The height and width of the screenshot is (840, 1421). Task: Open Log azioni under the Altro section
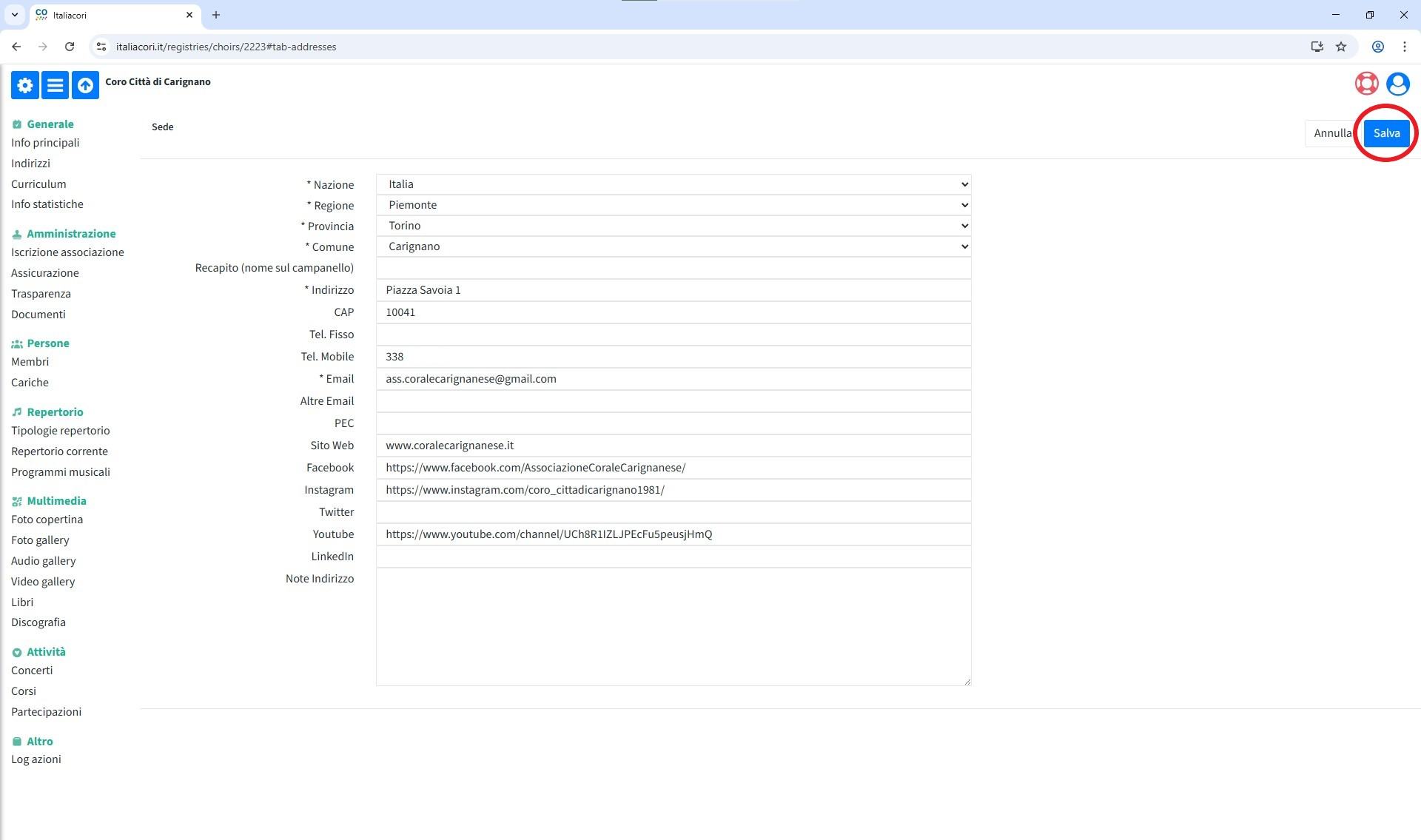click(x=36, y=759)
